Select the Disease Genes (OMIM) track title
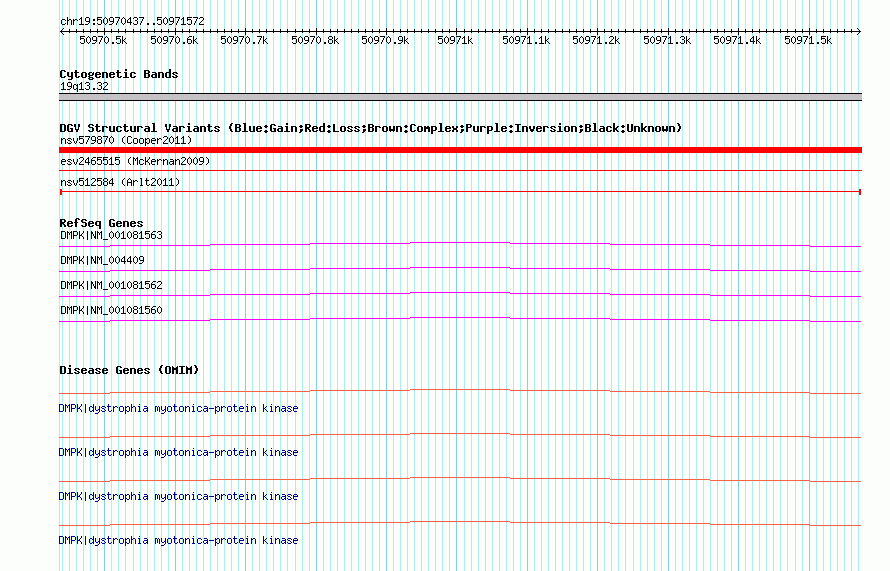Image resolution: width=890 pixels, height=571 pixels. (129, 370)
